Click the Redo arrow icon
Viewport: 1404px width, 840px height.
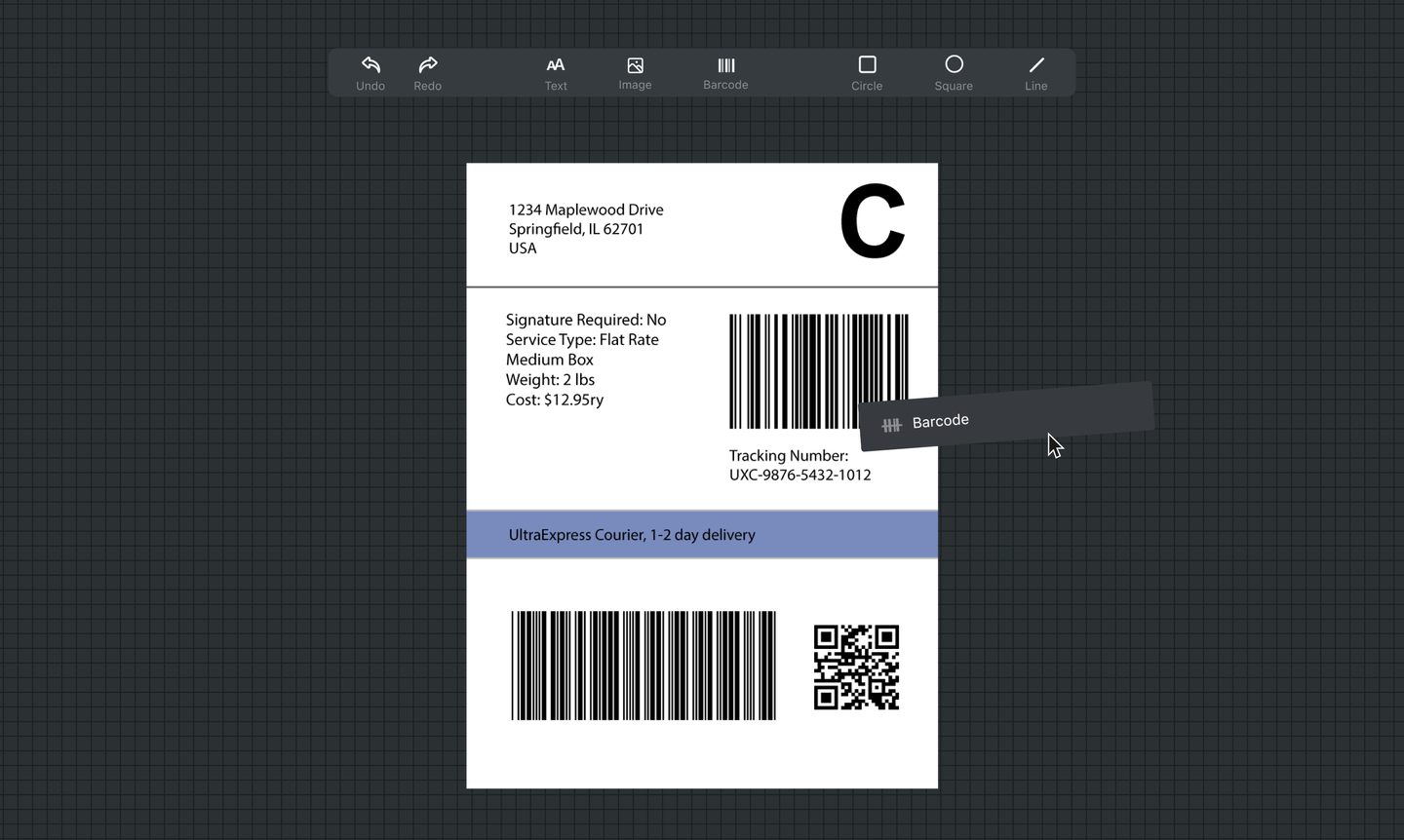[x=427, y=64]
